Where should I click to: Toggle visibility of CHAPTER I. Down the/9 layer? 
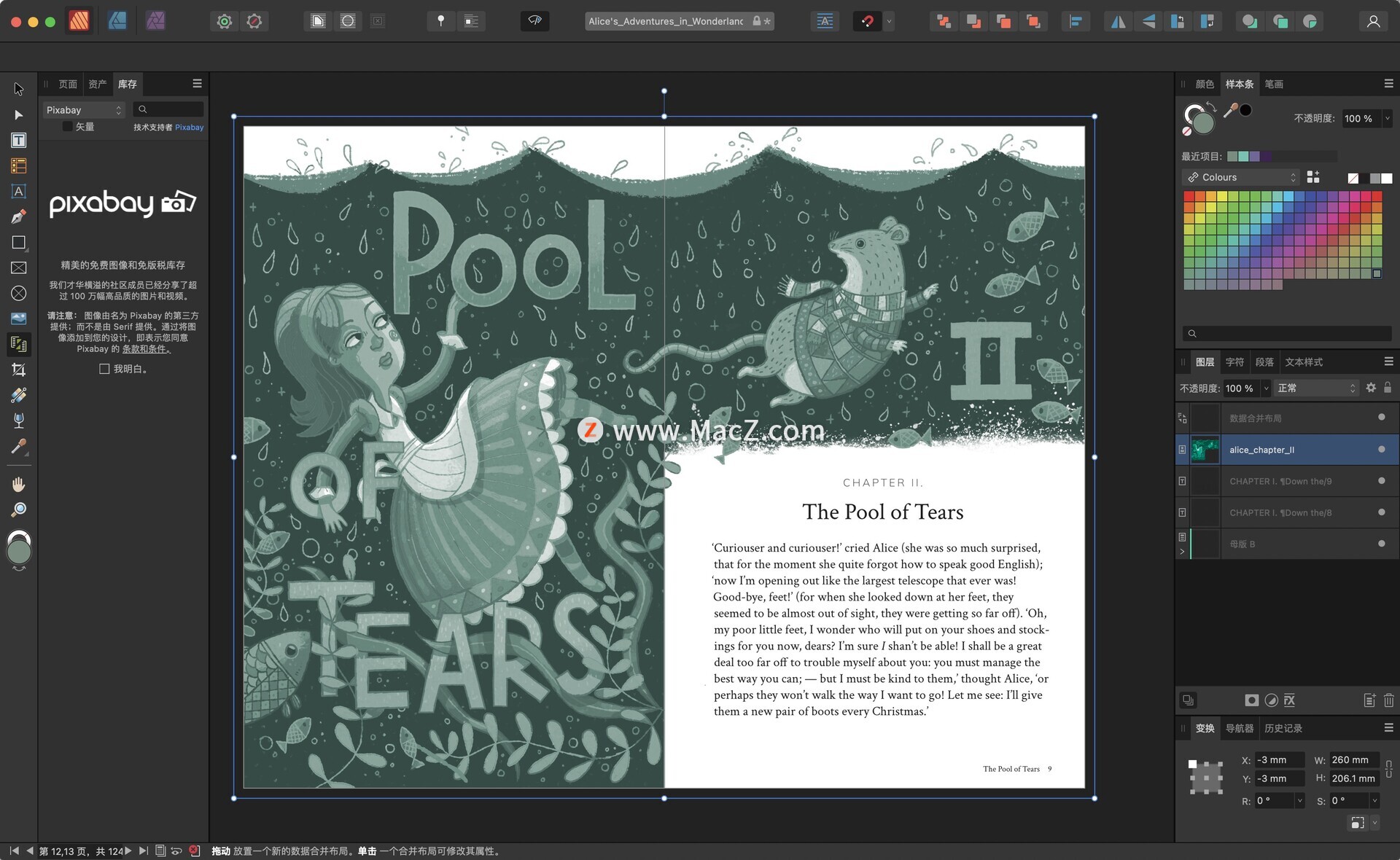(x=1381, y=481)
